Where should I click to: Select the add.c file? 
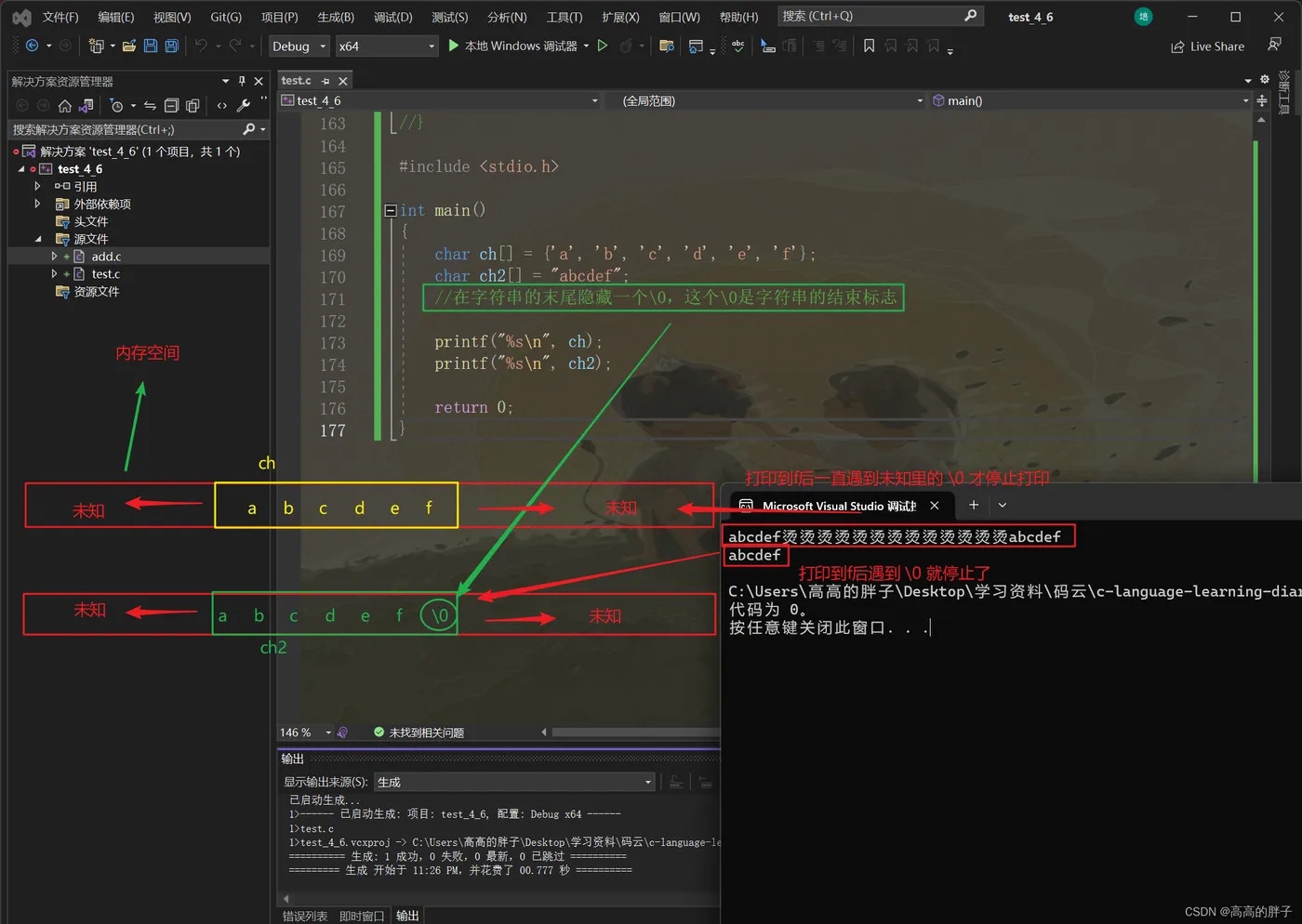tap(106, 257)
